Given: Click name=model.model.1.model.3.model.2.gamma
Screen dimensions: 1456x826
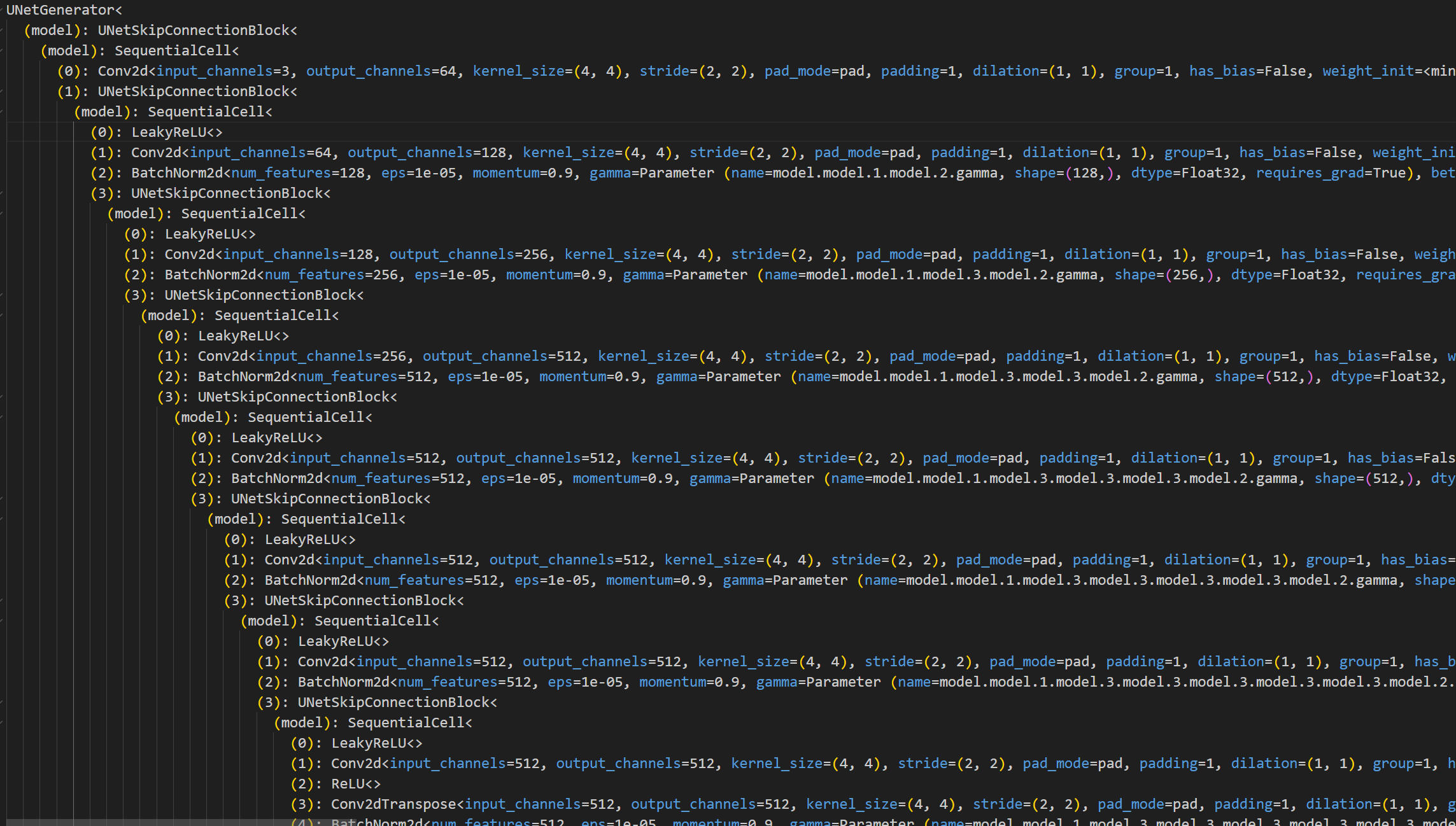Looking at the screenshot, I should click(931, 275).
